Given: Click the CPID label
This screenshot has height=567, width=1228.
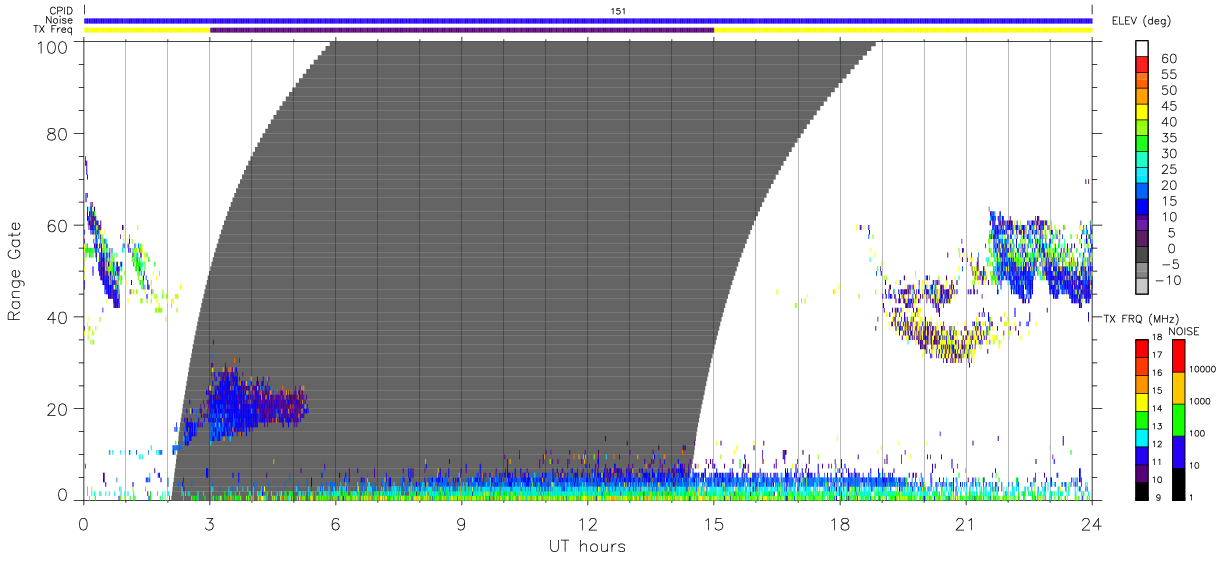Looking at the screenshot, I should click(x=60, y=10).
